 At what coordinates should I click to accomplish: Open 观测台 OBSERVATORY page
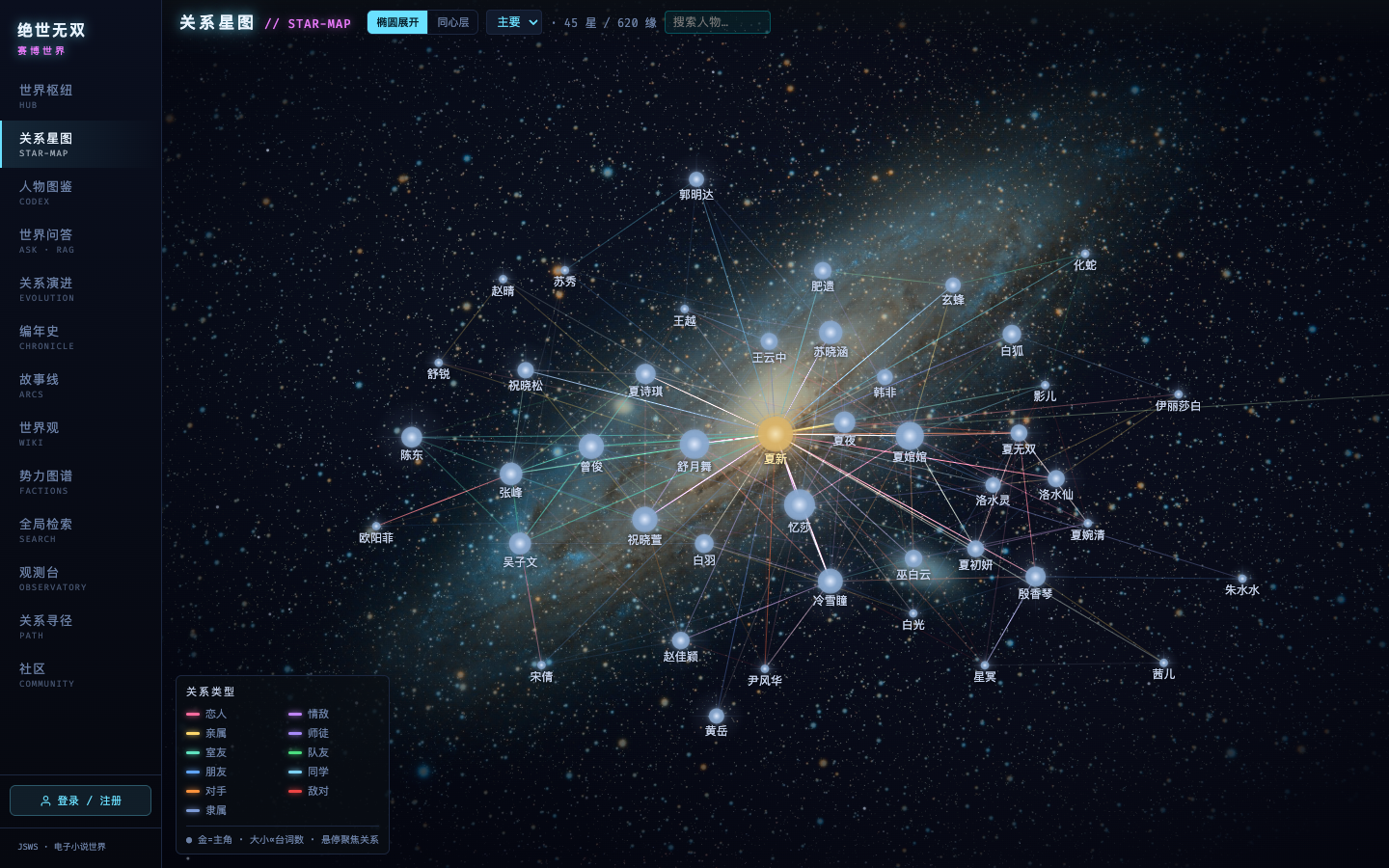[x=80, y=579]
